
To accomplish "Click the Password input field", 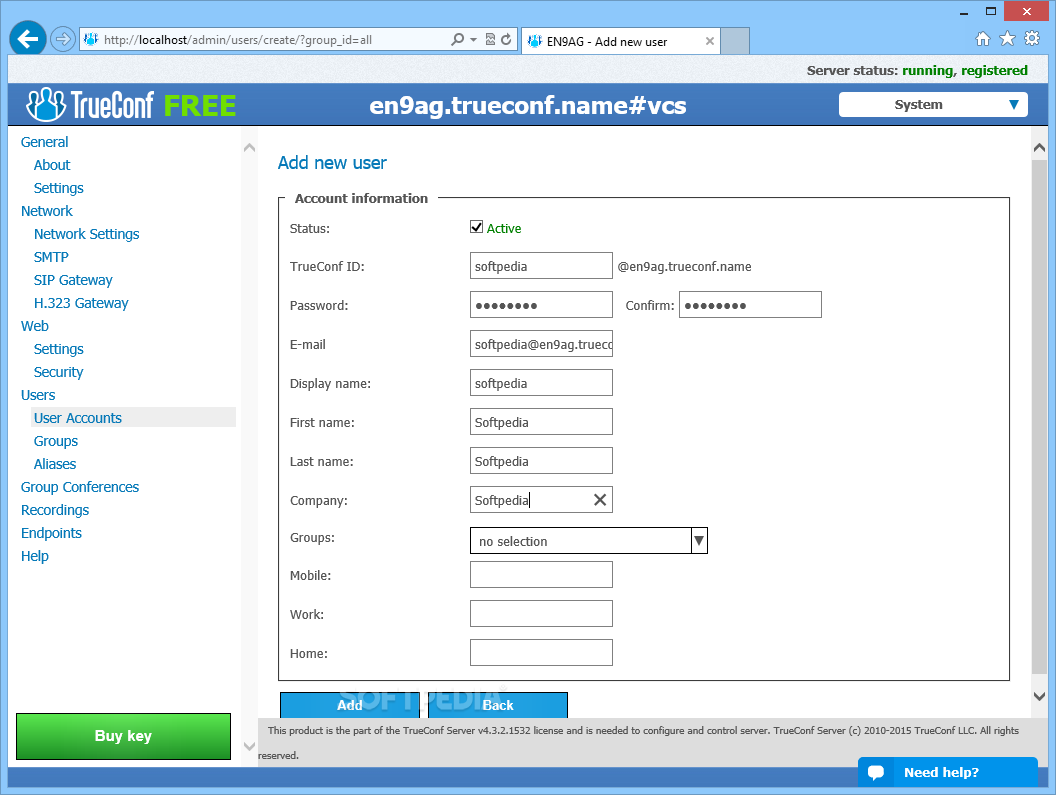I will point(541,305).
